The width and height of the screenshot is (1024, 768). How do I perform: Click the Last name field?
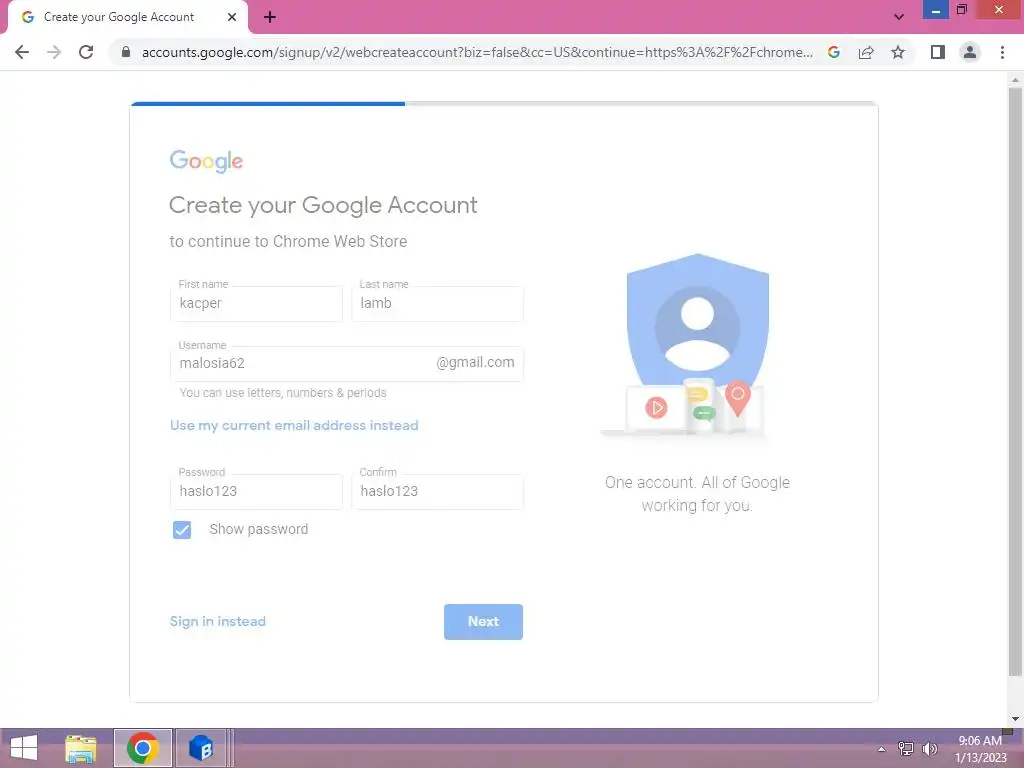[x=438, y=304]
